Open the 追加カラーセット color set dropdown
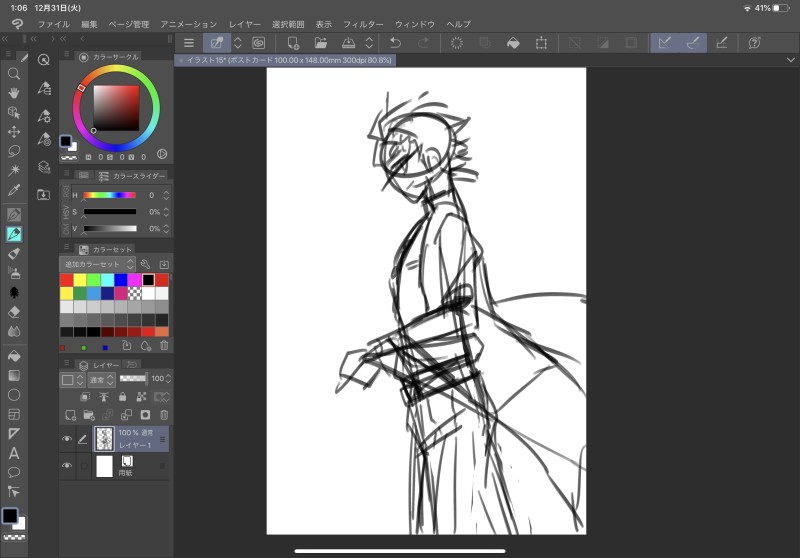 click(x=97, y=264)
